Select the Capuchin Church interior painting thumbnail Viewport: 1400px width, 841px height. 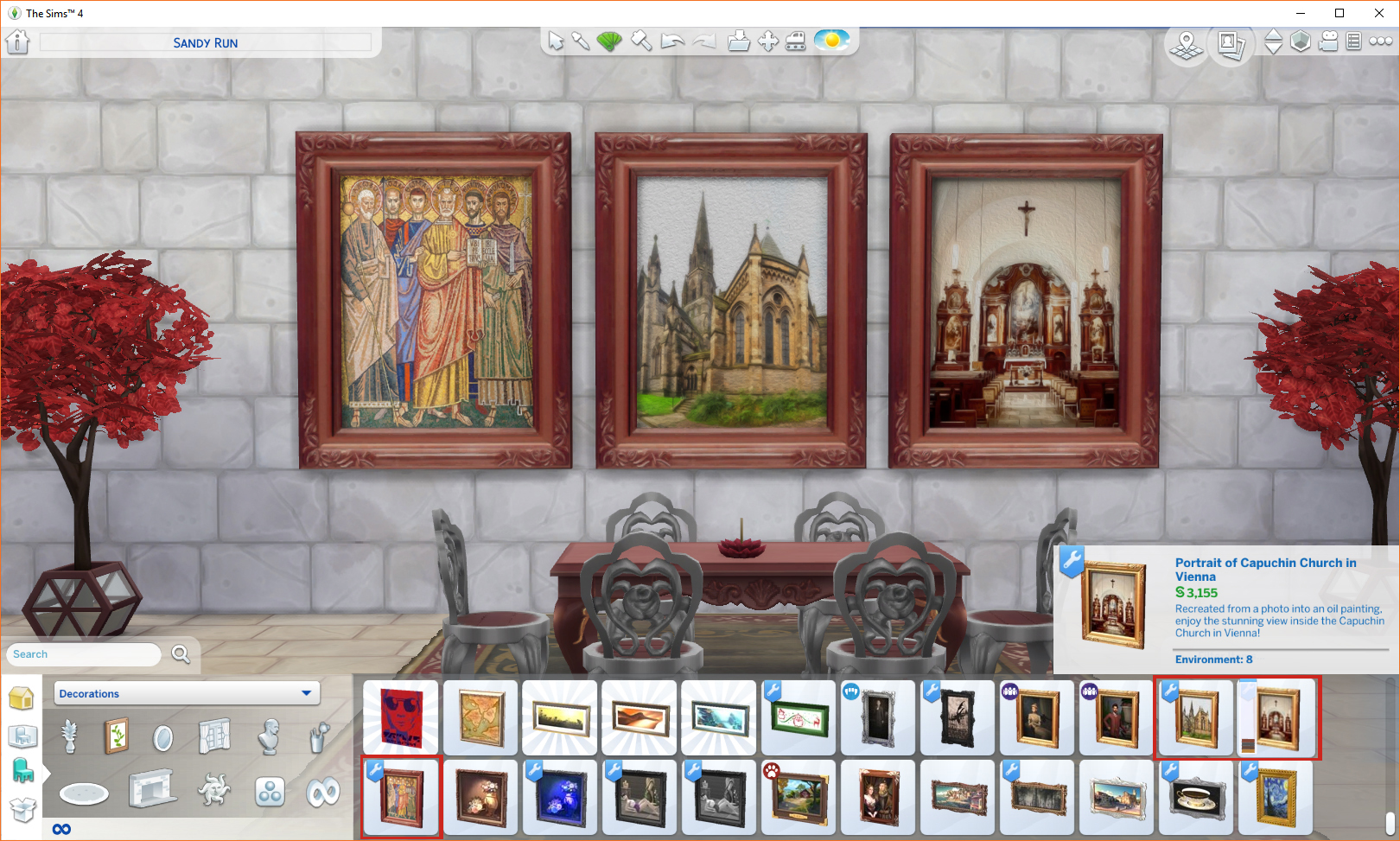click(x=1276, y=718)
